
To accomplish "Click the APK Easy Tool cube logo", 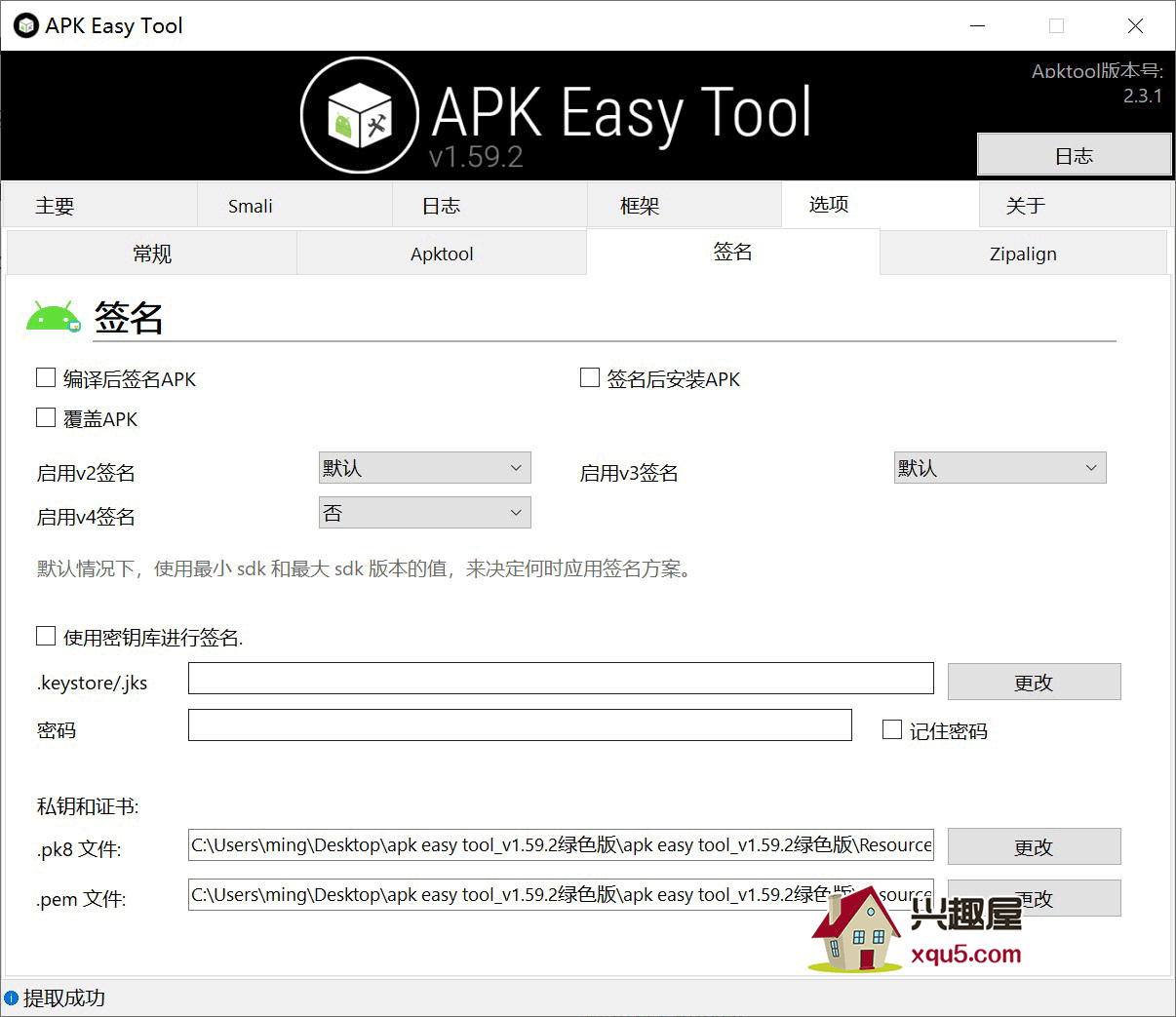I will (x=360, y=115).
